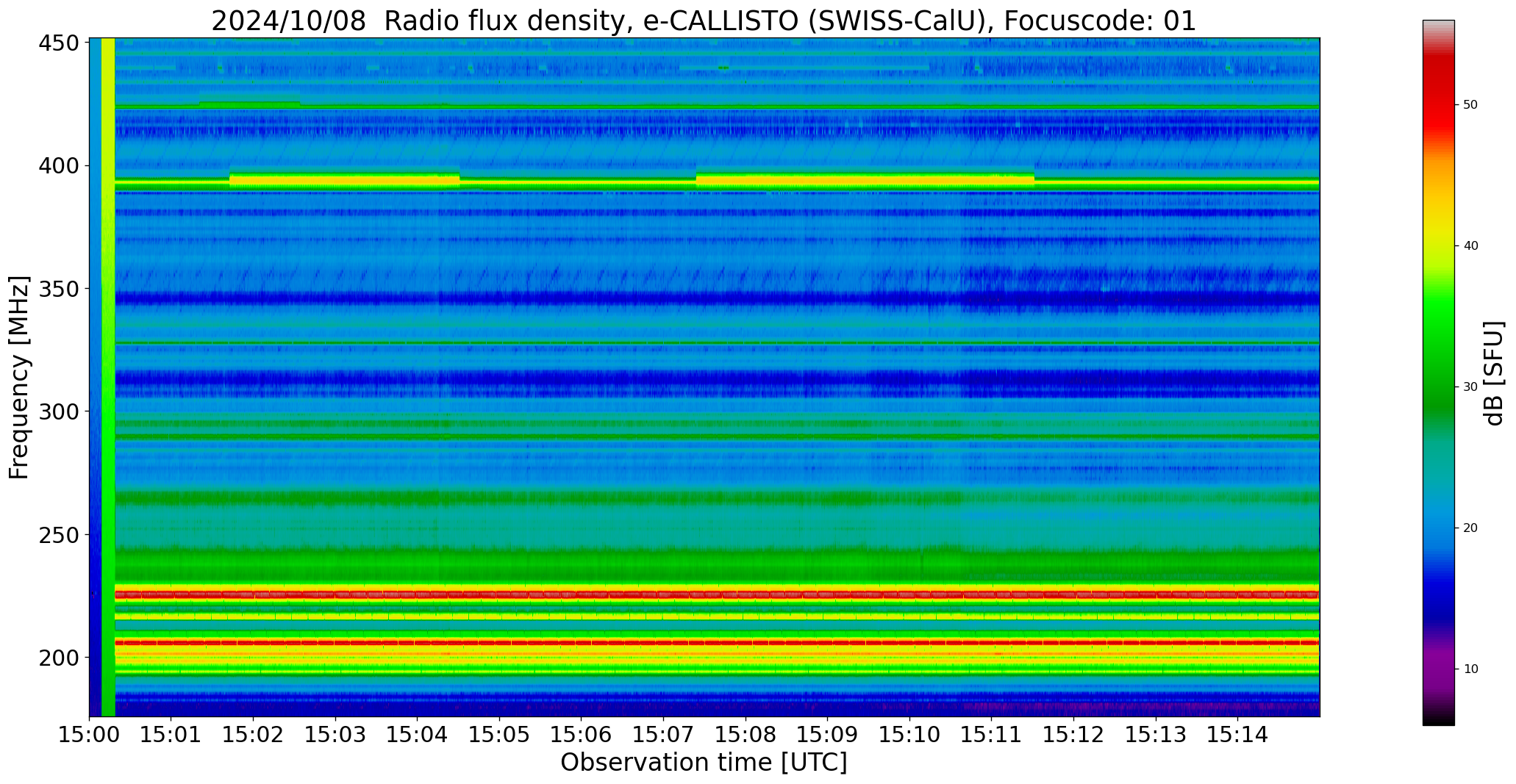Click the 15:01 time tick label
1516x784 pixels.
tap(171, 734)
